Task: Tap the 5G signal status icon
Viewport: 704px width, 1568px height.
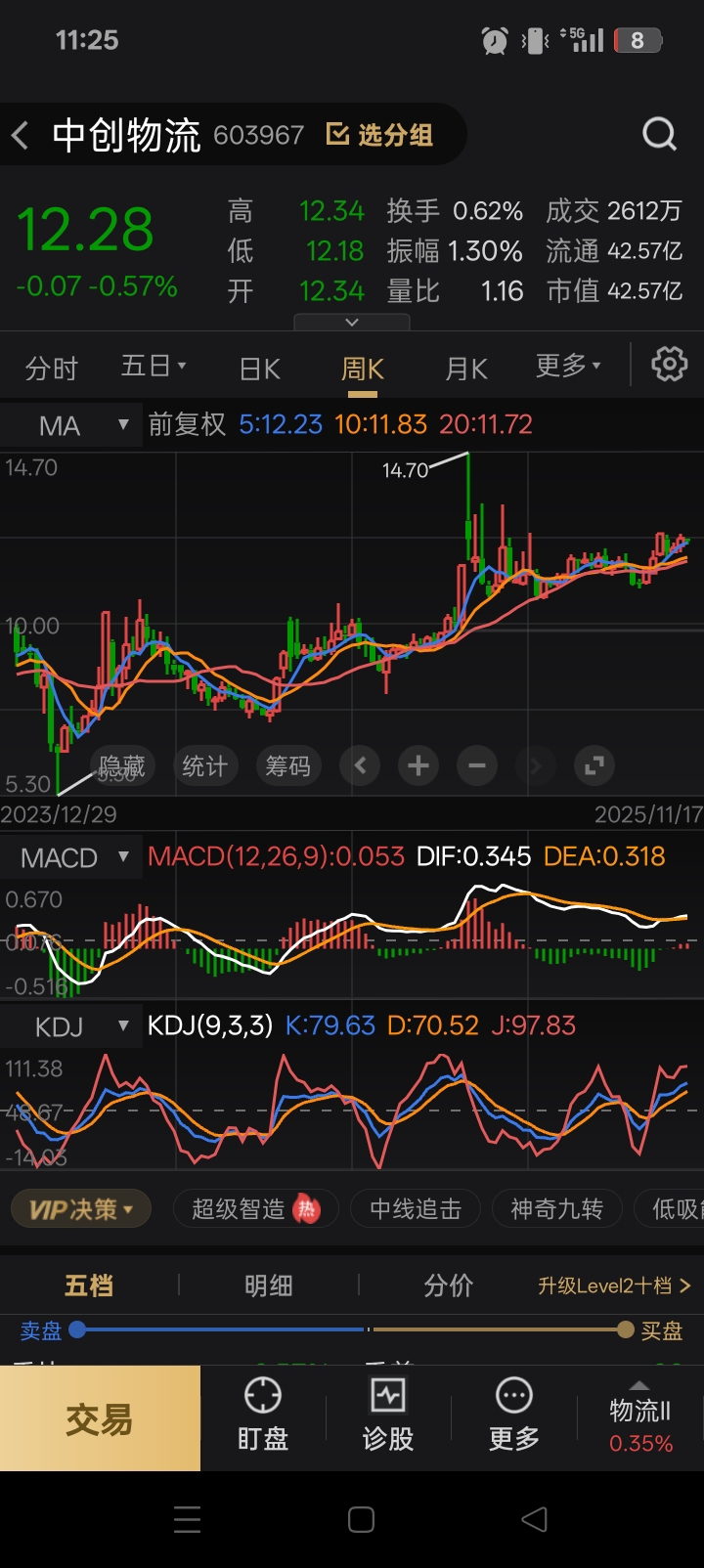Action: [582, 39]
